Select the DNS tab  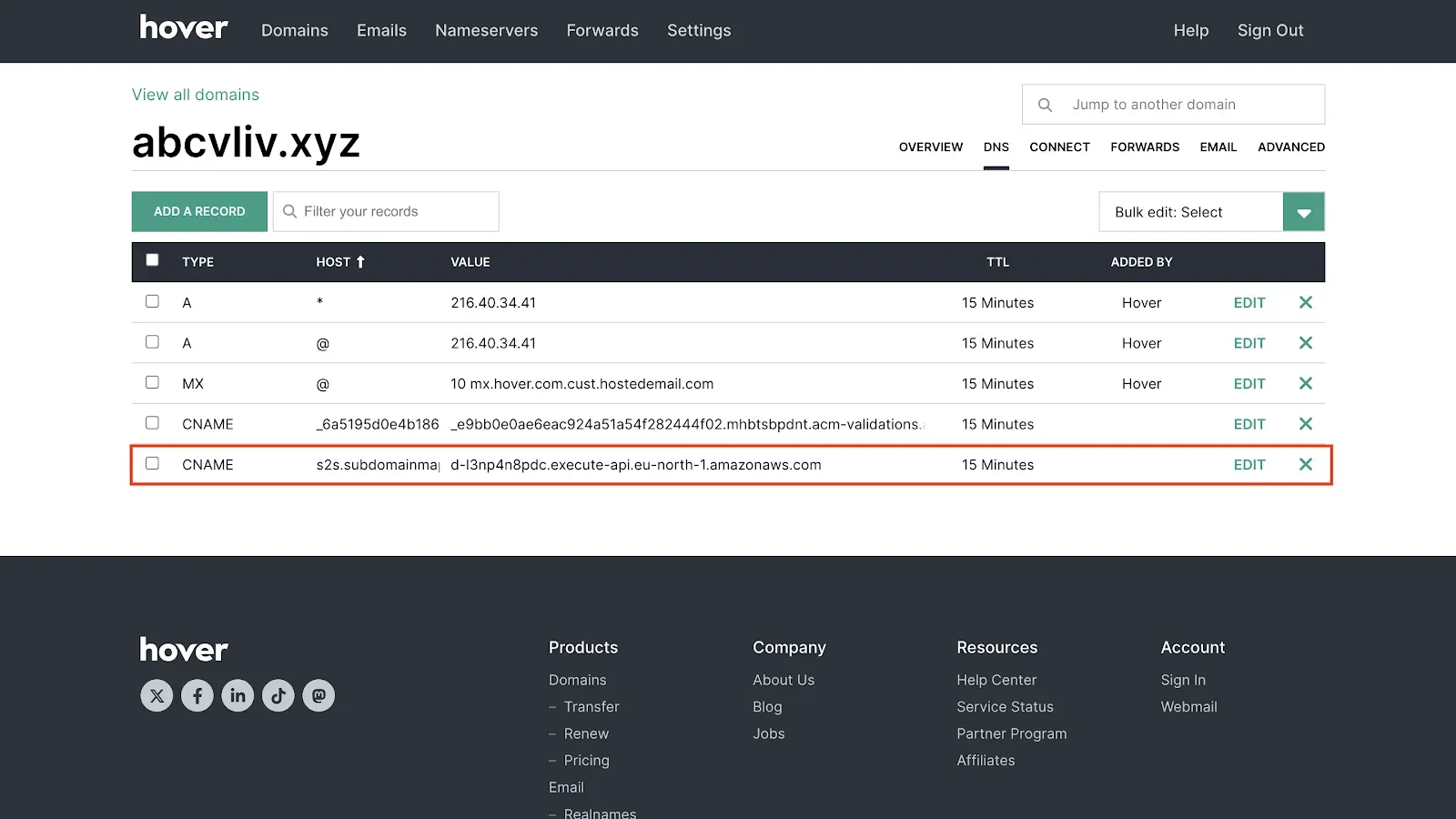996,147
